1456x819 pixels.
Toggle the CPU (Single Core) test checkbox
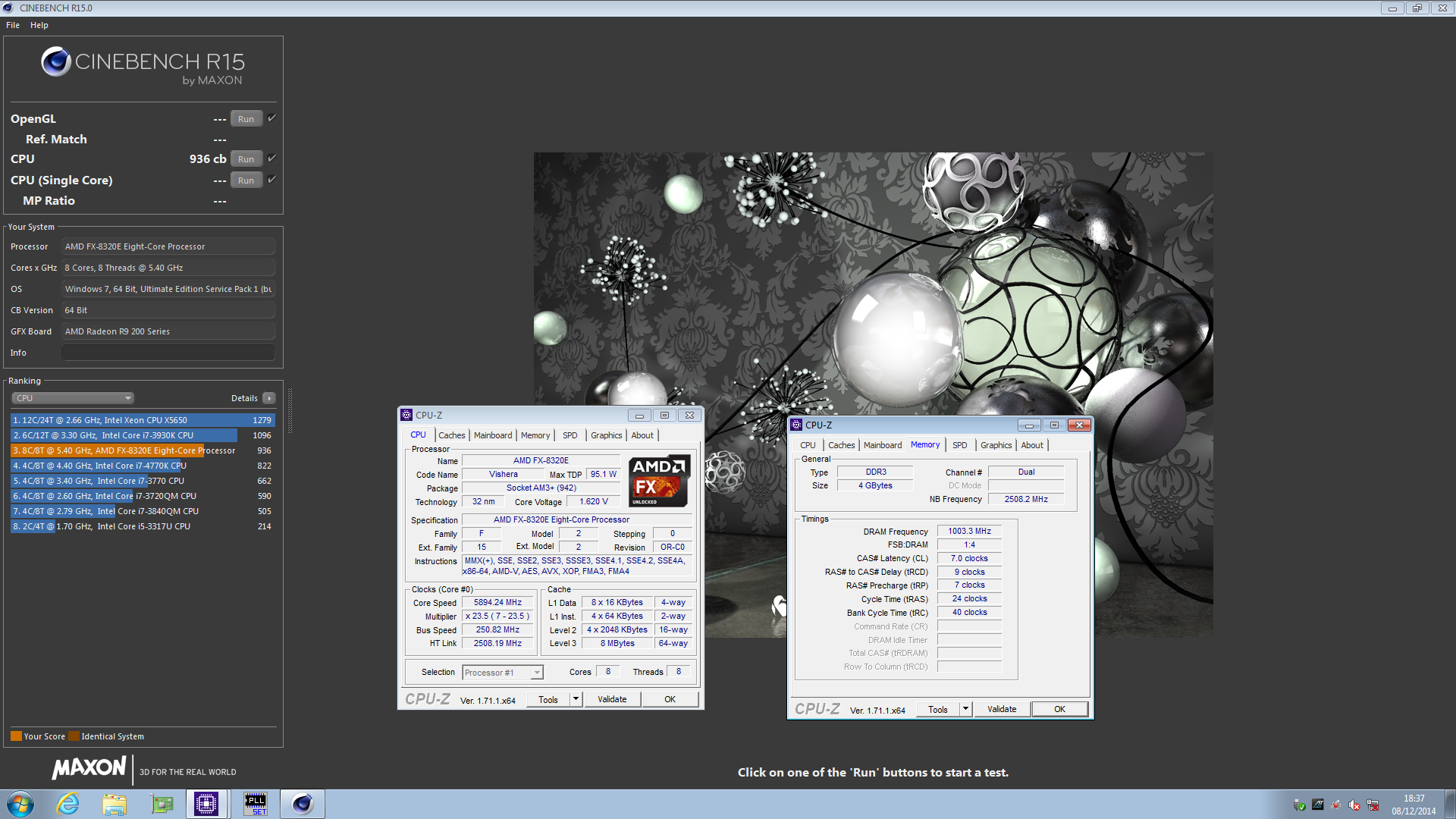click(x=271, y=179)
